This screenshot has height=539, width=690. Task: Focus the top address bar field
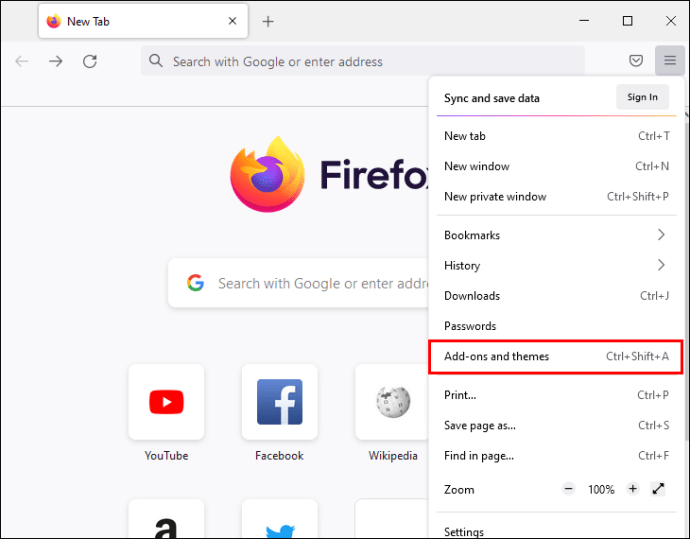click(363, 61)
